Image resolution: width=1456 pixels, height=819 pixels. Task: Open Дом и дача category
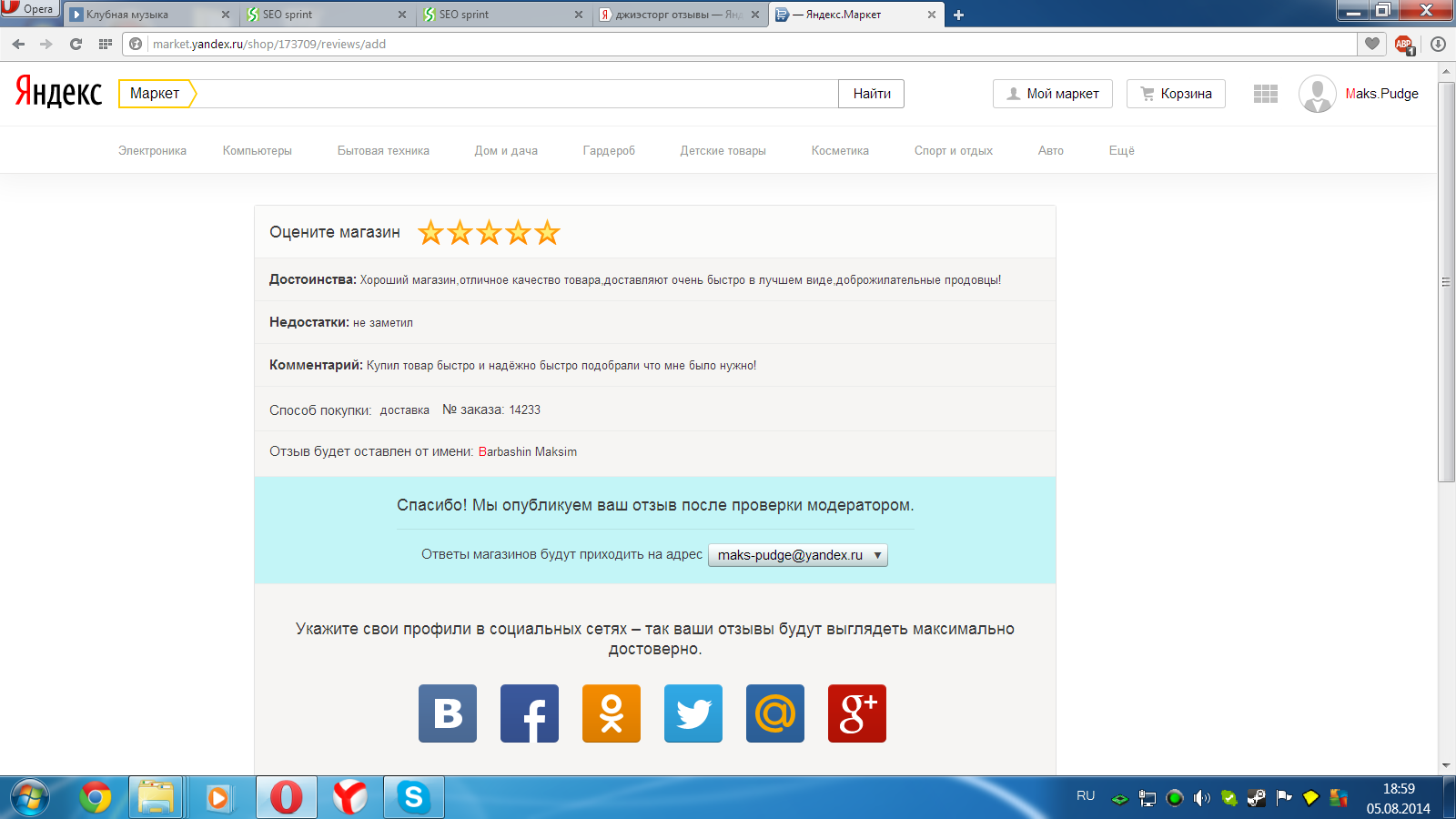pos(506,151)
